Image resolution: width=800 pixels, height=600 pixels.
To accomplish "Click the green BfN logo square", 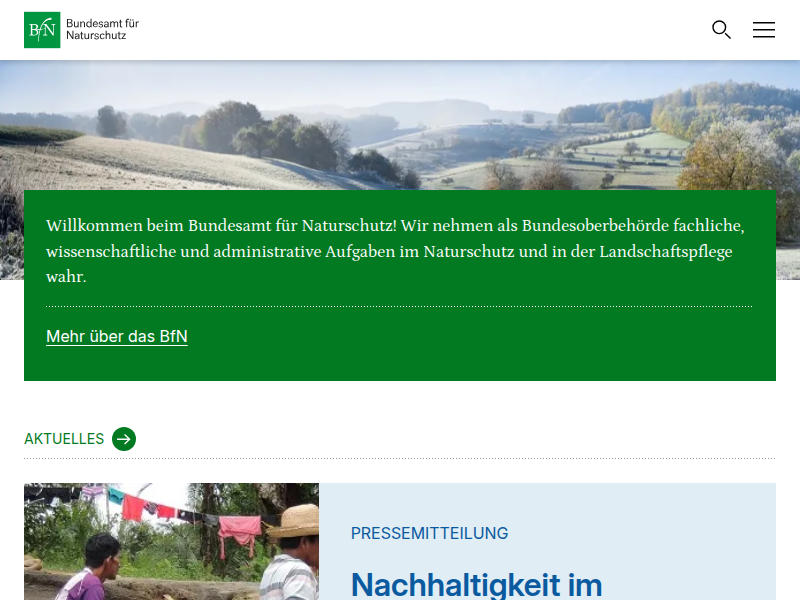I will (x=42, y=30).
